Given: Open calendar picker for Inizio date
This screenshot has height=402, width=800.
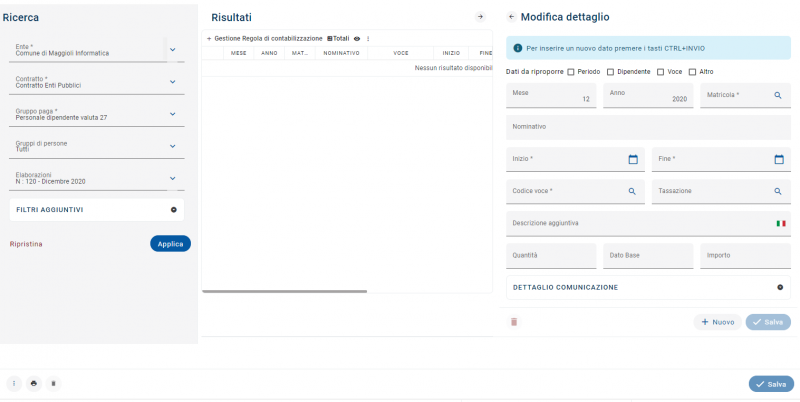Looking at the screenshot, I should 633,159.
